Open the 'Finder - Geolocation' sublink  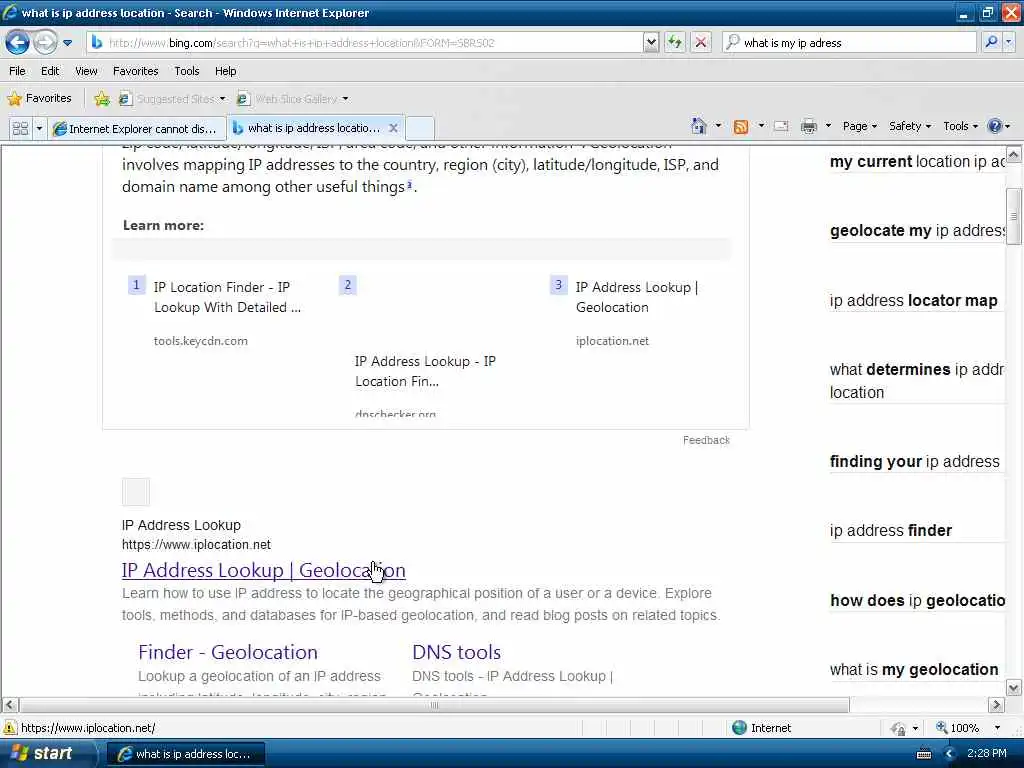pyautogui.click(x=228, y=652)
